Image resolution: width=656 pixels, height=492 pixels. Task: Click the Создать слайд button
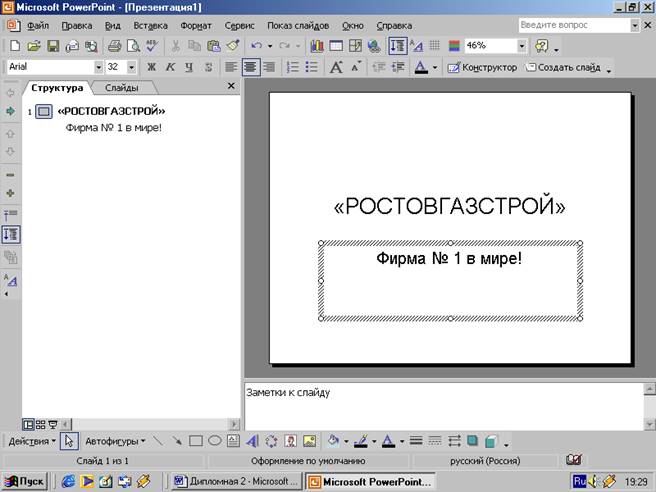(563, 67)
